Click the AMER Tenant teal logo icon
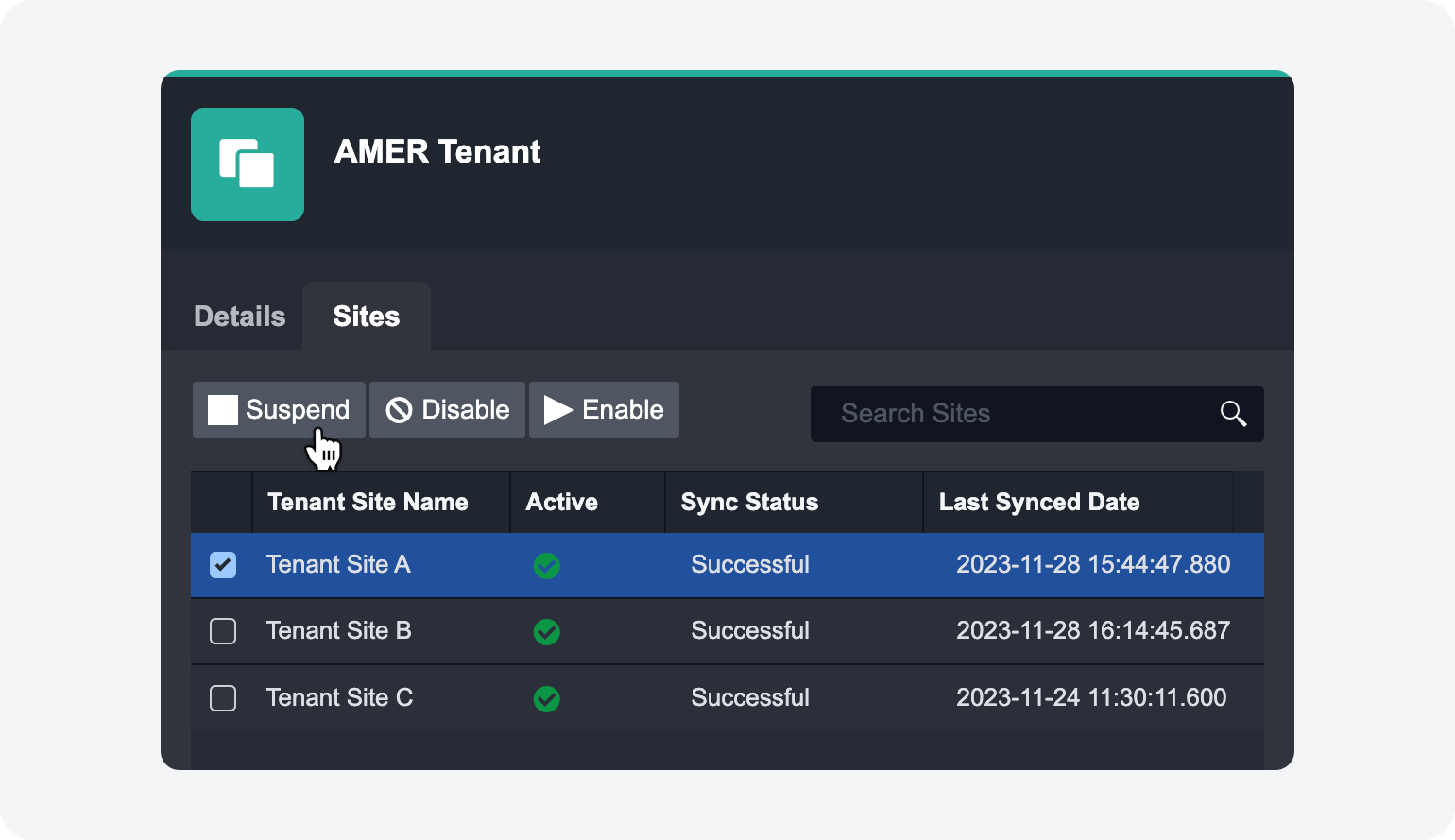 point(248,164)
